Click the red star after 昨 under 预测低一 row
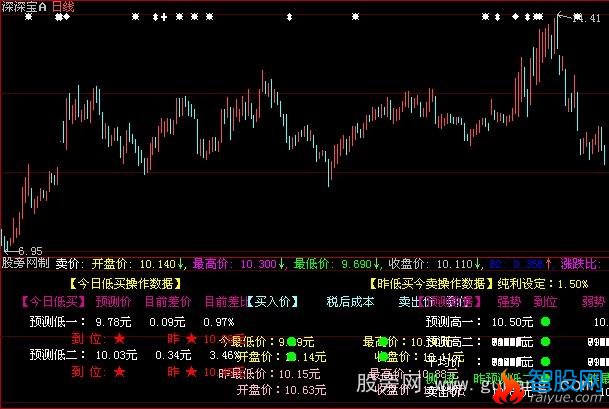Viewport: 609px width, 409px height. point(191,339)
